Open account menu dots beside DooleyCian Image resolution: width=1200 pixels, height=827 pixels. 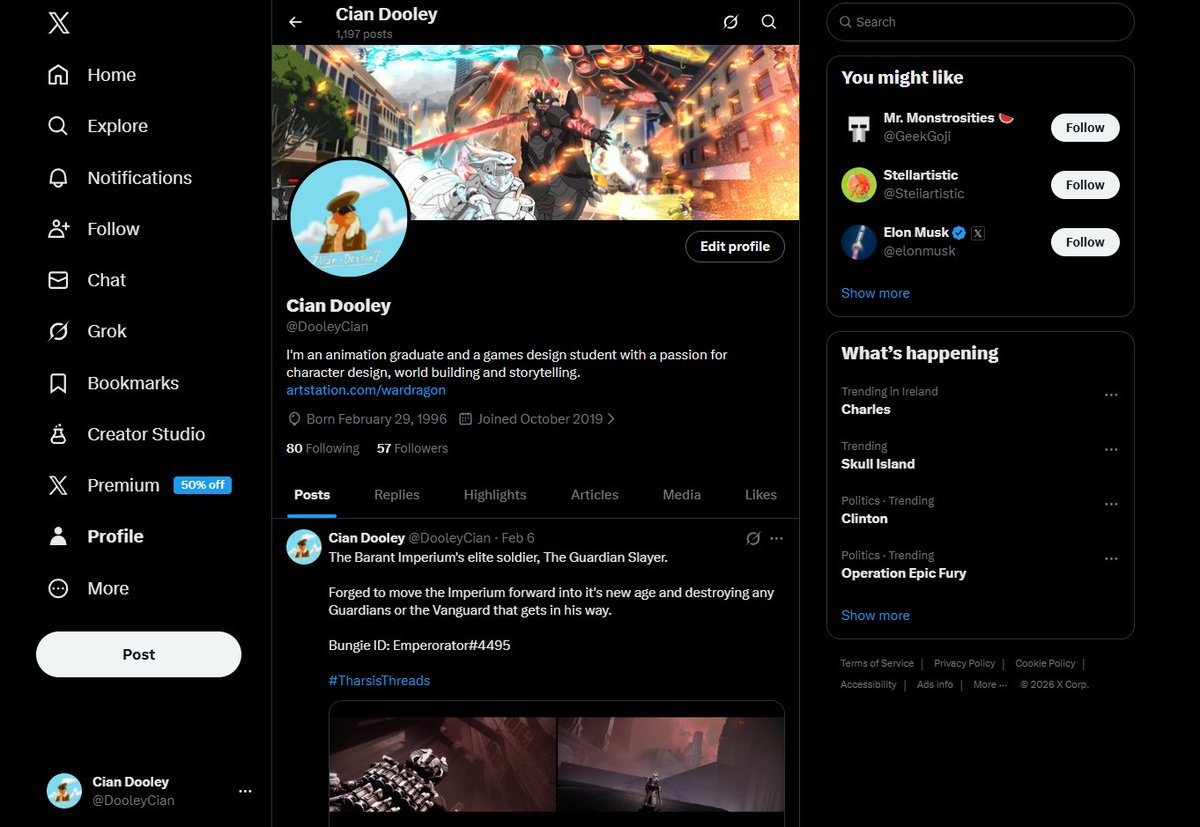point(245,791)
